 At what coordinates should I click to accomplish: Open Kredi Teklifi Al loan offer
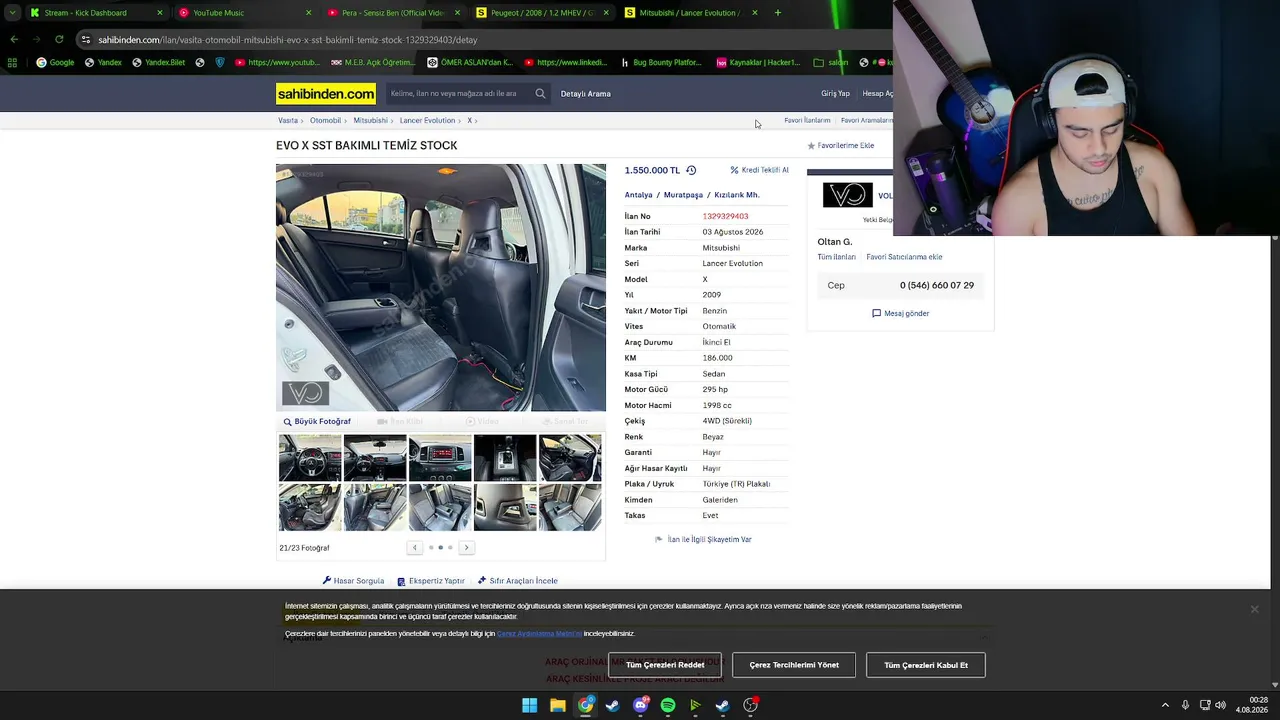[760, 170]
